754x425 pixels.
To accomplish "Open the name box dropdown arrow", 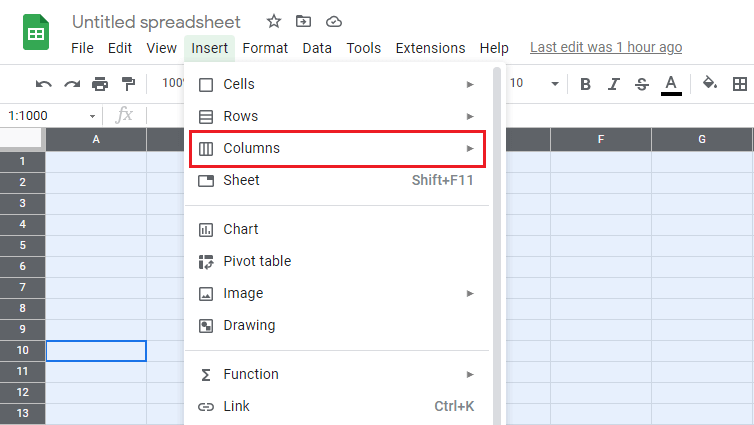I will (92, 116).
